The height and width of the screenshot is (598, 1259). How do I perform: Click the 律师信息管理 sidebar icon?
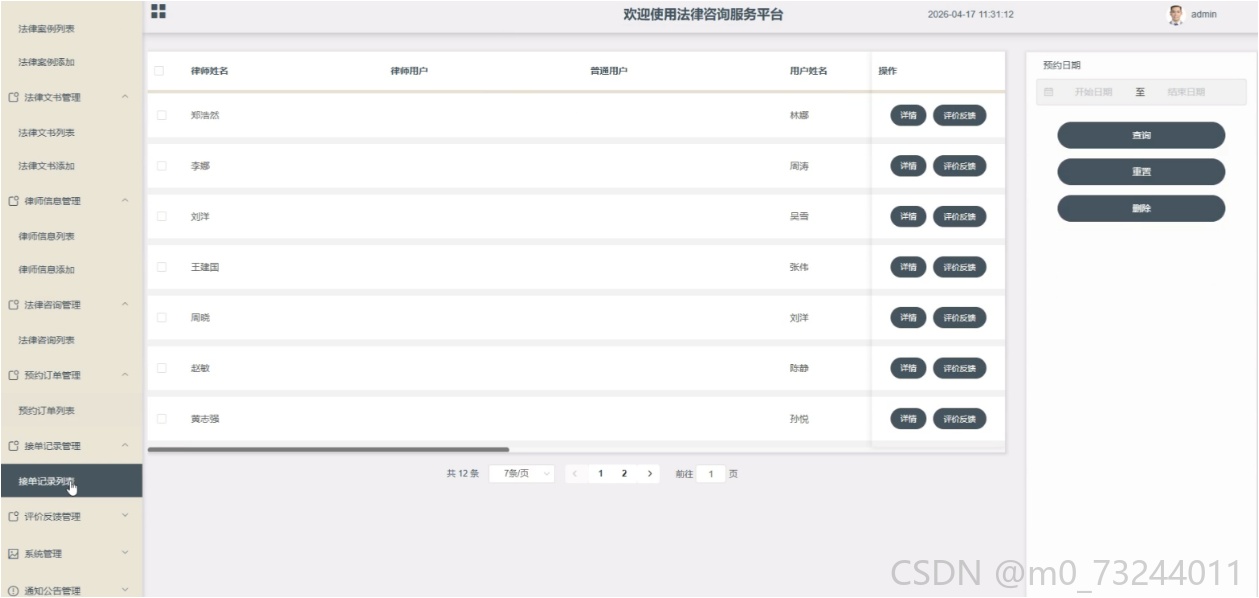[14, 201]
